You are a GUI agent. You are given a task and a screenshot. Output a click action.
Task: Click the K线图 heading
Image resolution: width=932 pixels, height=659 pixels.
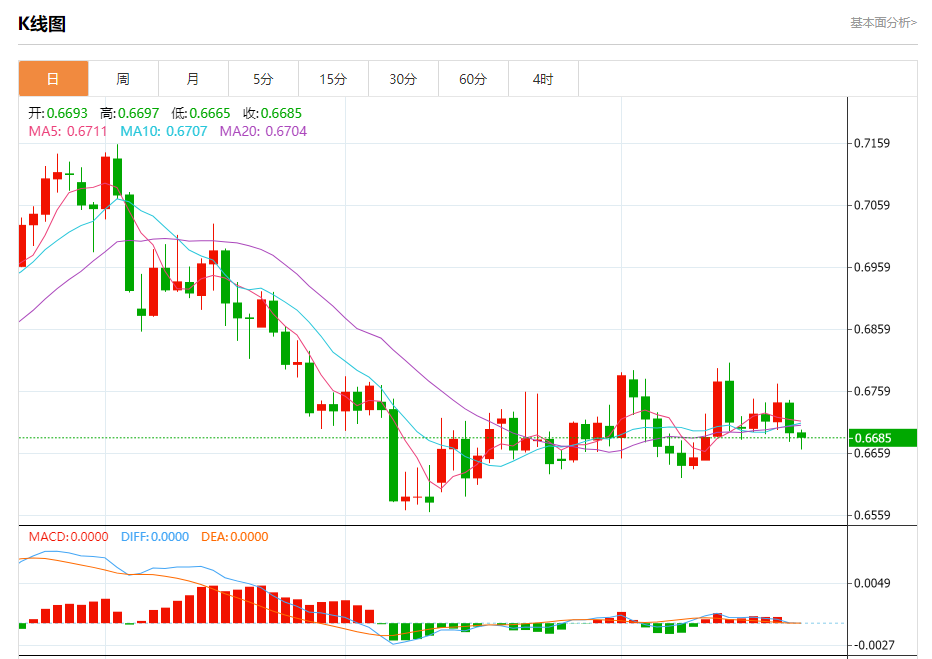[42, 24]
